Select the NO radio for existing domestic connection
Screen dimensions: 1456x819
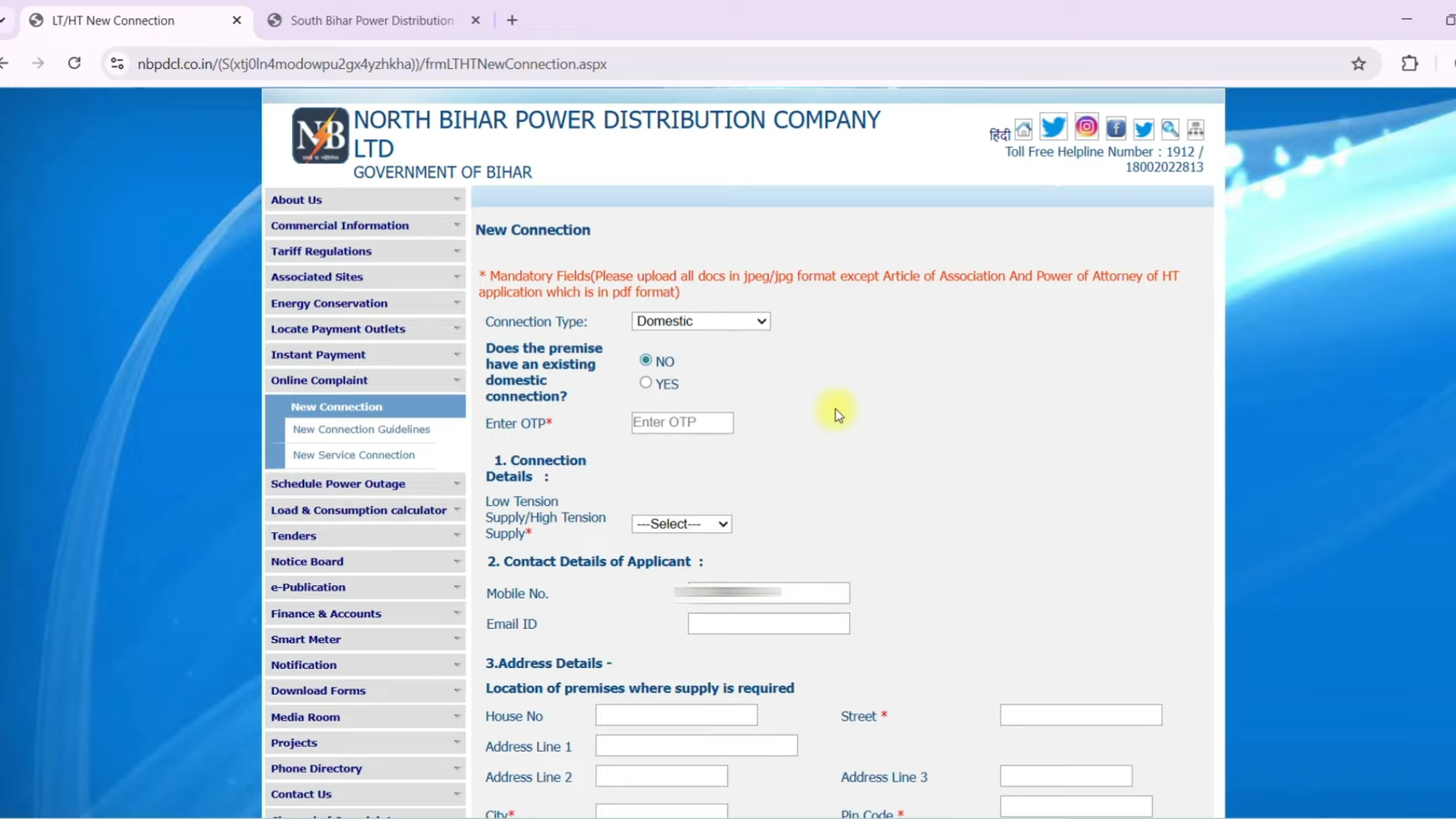coord(646,359)
